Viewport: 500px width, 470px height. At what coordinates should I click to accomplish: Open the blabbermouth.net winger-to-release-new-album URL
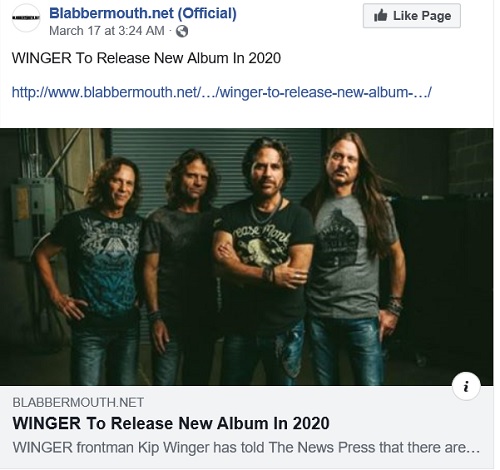click(222, 92)
